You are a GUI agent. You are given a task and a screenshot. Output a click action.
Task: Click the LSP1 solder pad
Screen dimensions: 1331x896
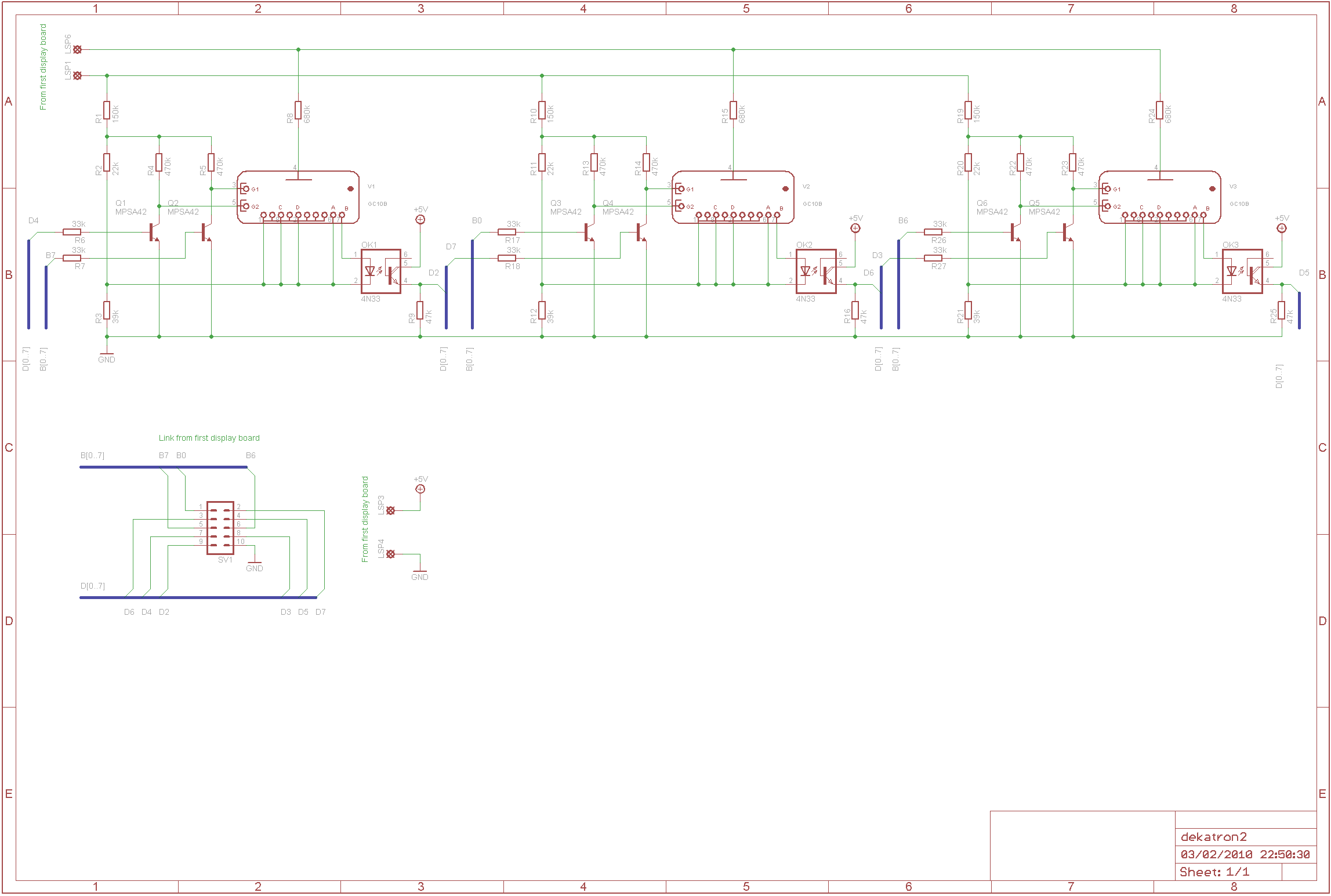tap(78, 76)
